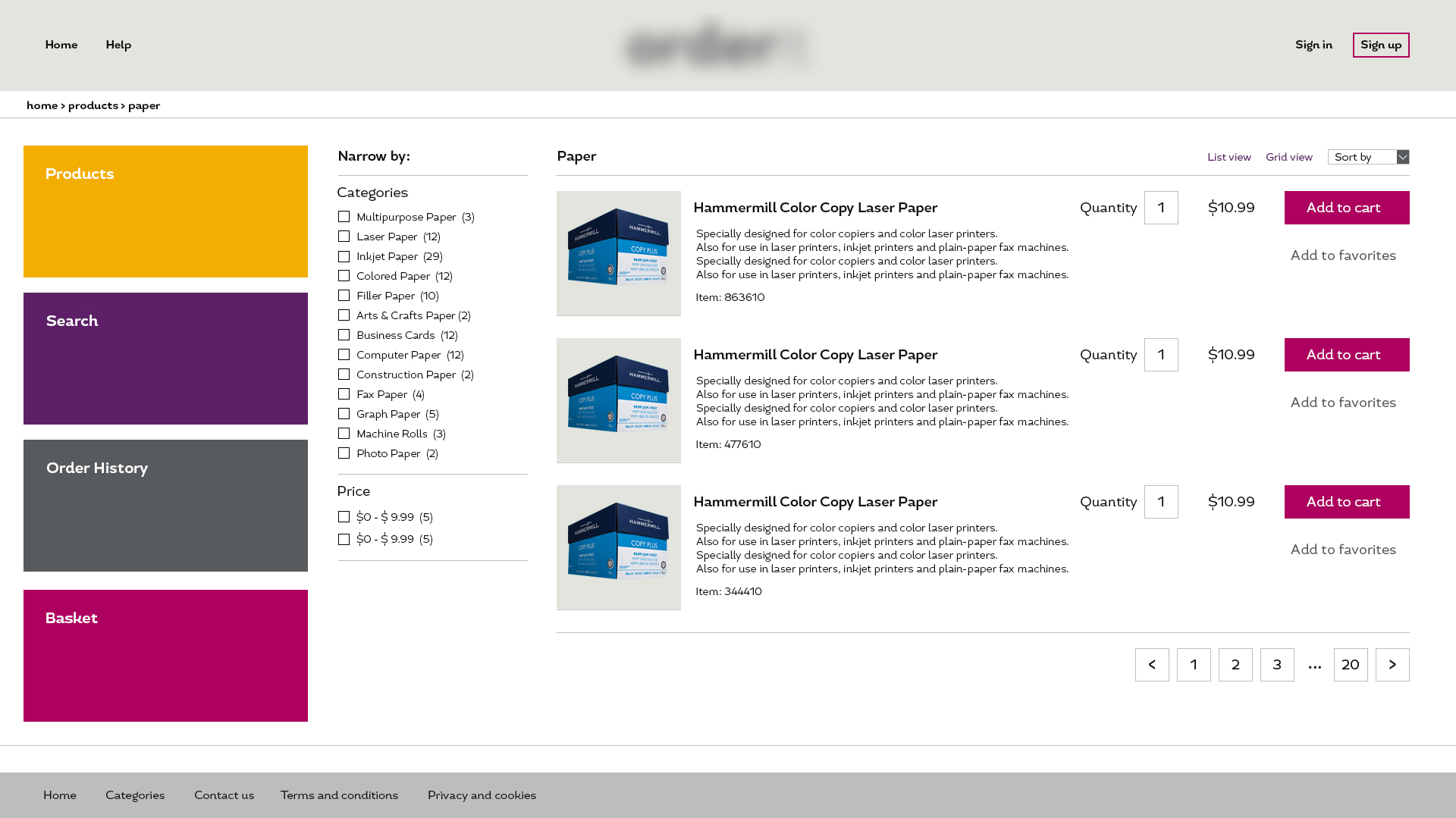1456x818 pixels.
Task: Open the yellow Products tile
Action: 165,212
